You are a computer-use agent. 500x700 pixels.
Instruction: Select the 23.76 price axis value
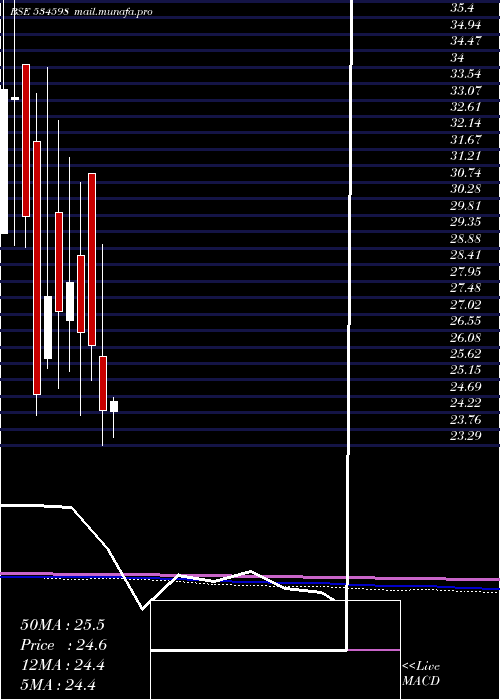(466, 419)
